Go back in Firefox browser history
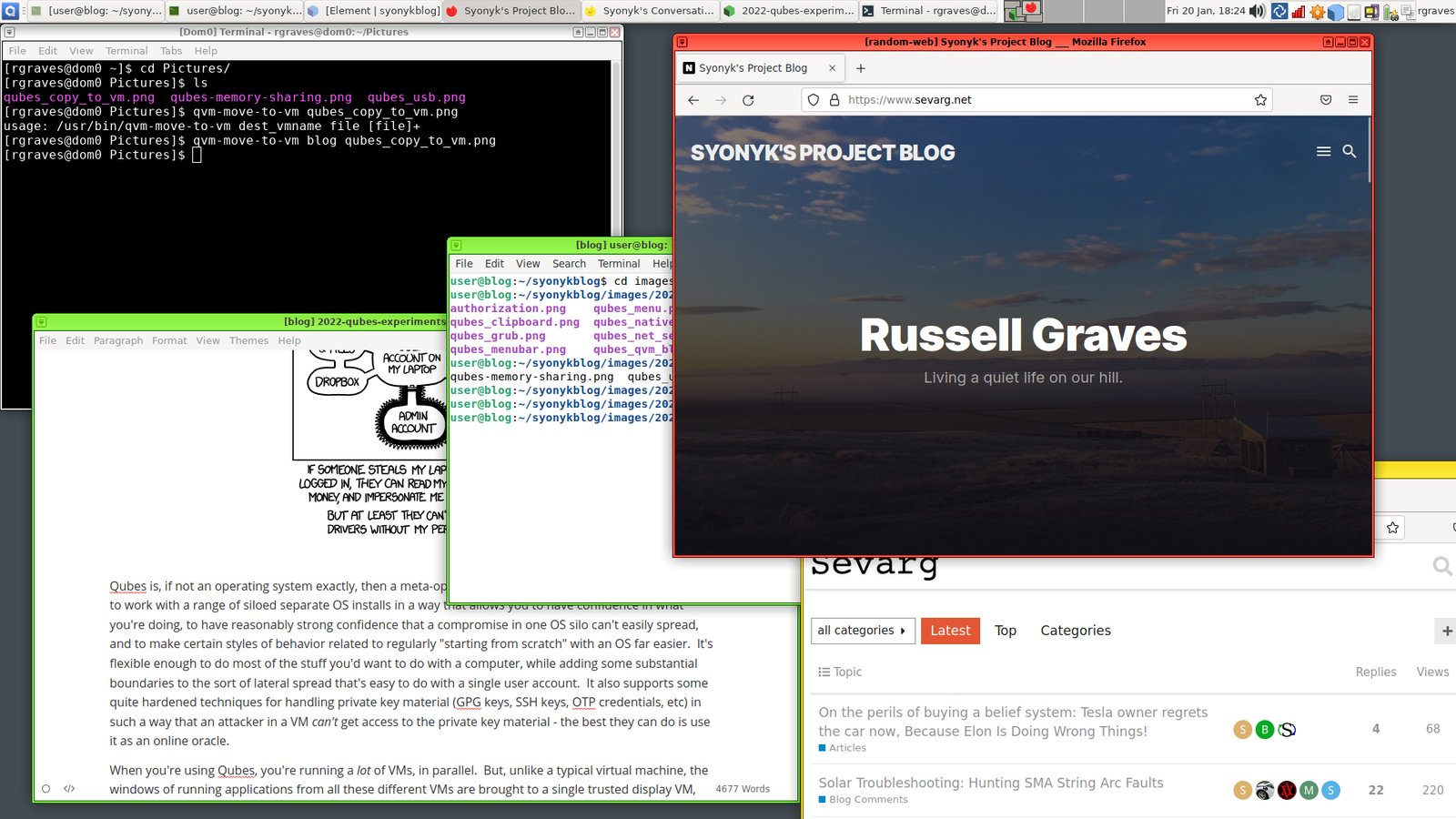Viewport: 1456px width, 819px height. (693, 100)
